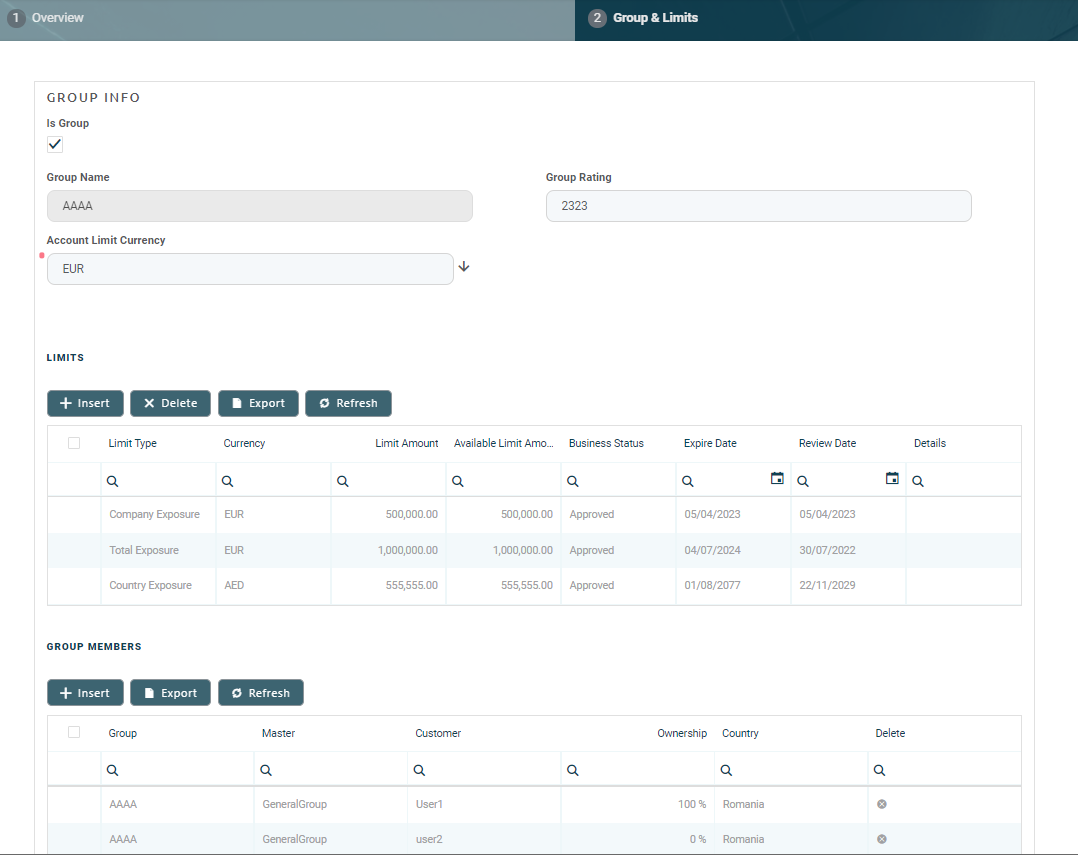Insert a new limit entry
1078x855 pixels.
click(85, 403)
